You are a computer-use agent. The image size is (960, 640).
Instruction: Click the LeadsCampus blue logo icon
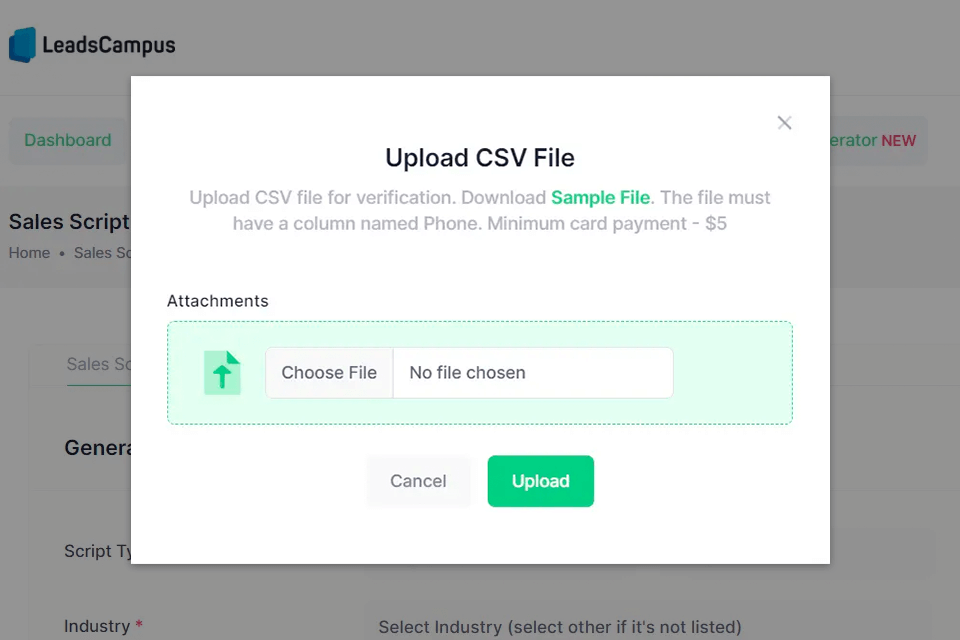click(22, 45)
